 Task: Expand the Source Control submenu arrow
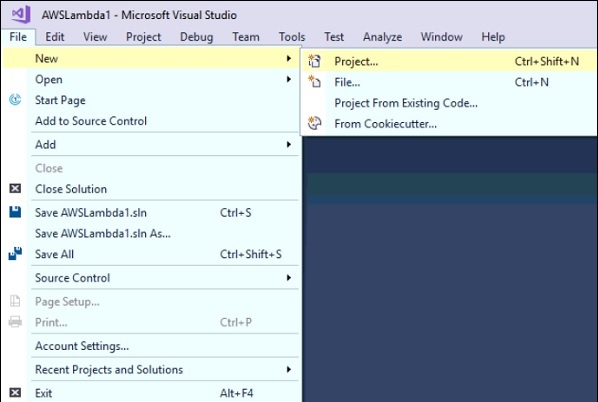coord(289,278)
